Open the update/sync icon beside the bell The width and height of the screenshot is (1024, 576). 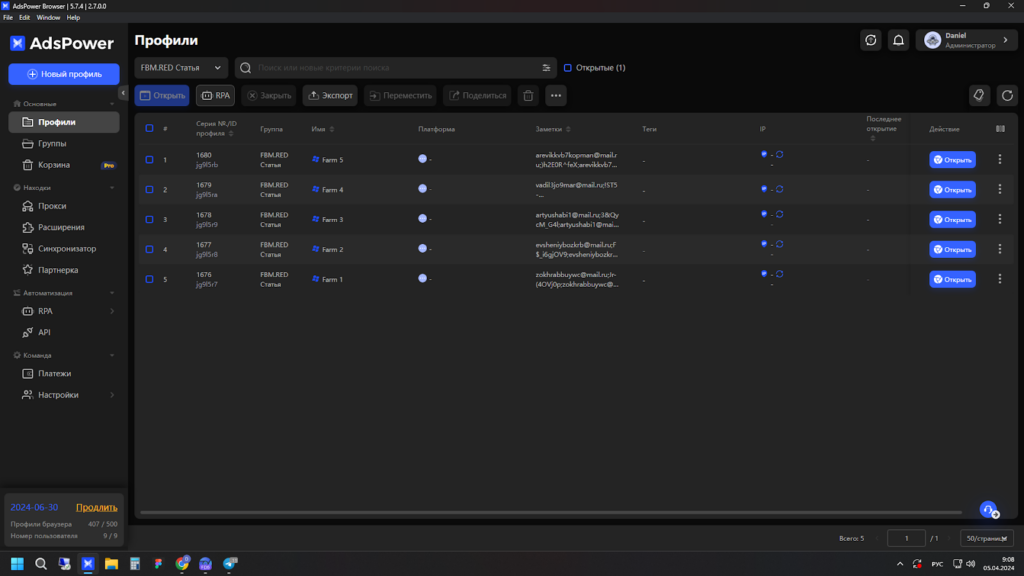871,40
